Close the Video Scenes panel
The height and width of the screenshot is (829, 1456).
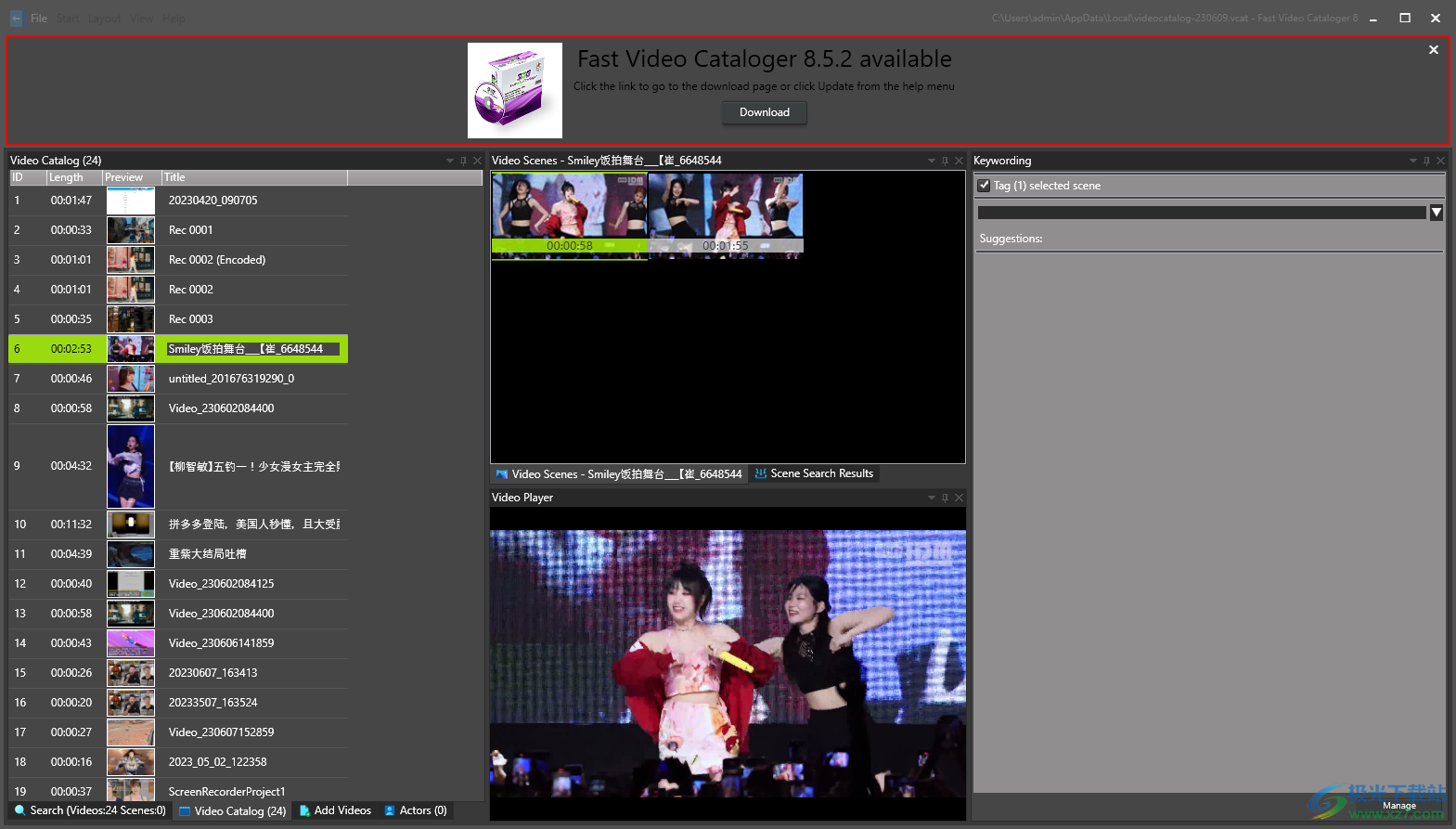(960, 161)
